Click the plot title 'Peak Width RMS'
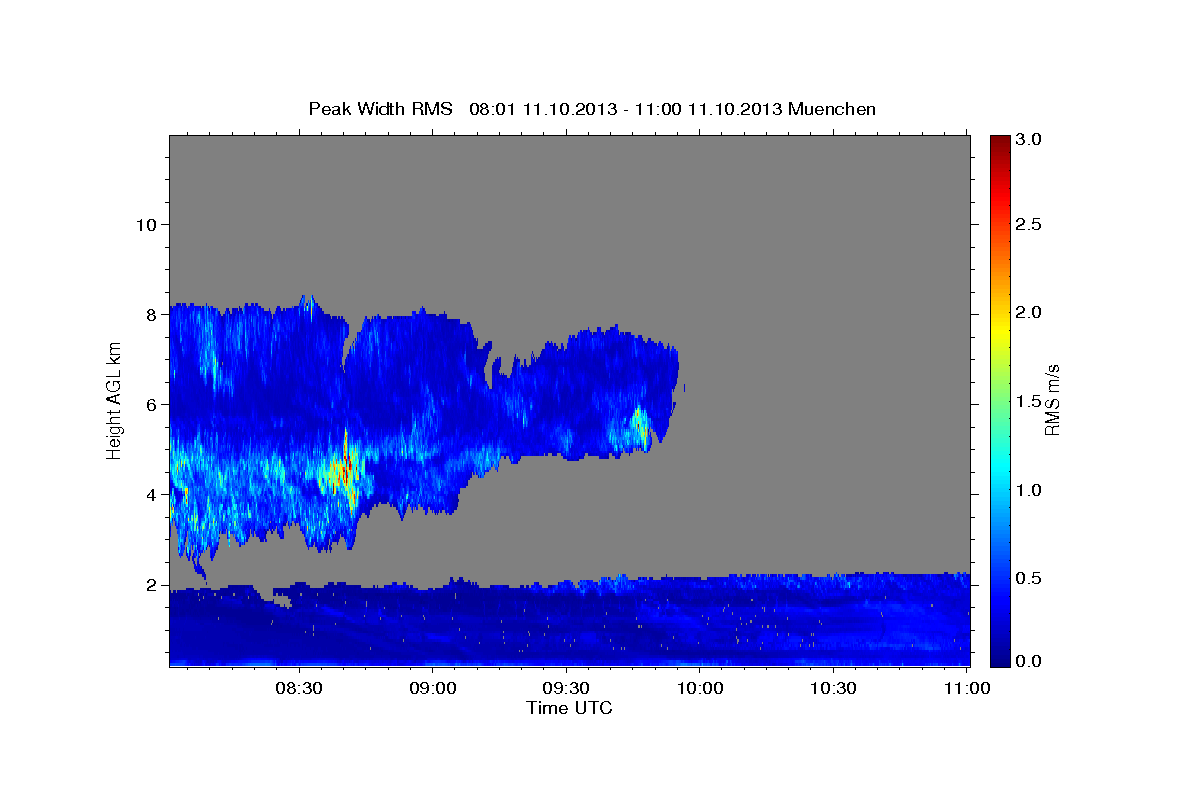 pyautogui.click(x=381, y=109)
